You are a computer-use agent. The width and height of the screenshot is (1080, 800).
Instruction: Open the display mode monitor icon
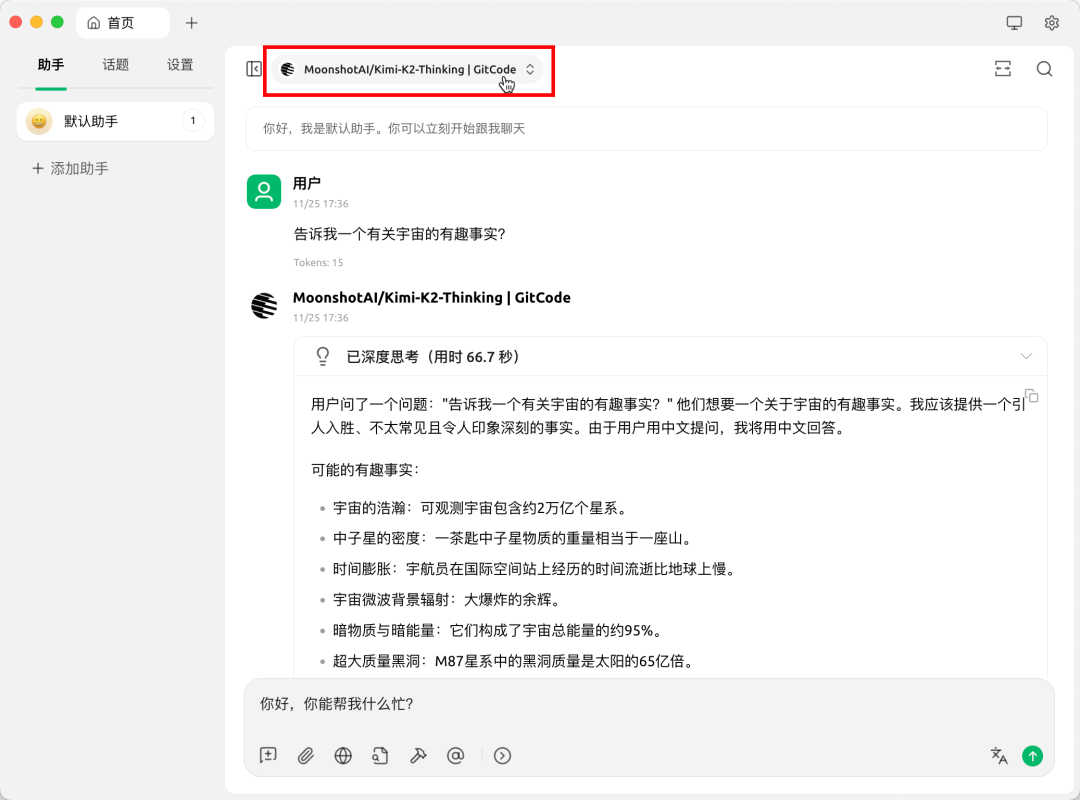click(1014, 23)
